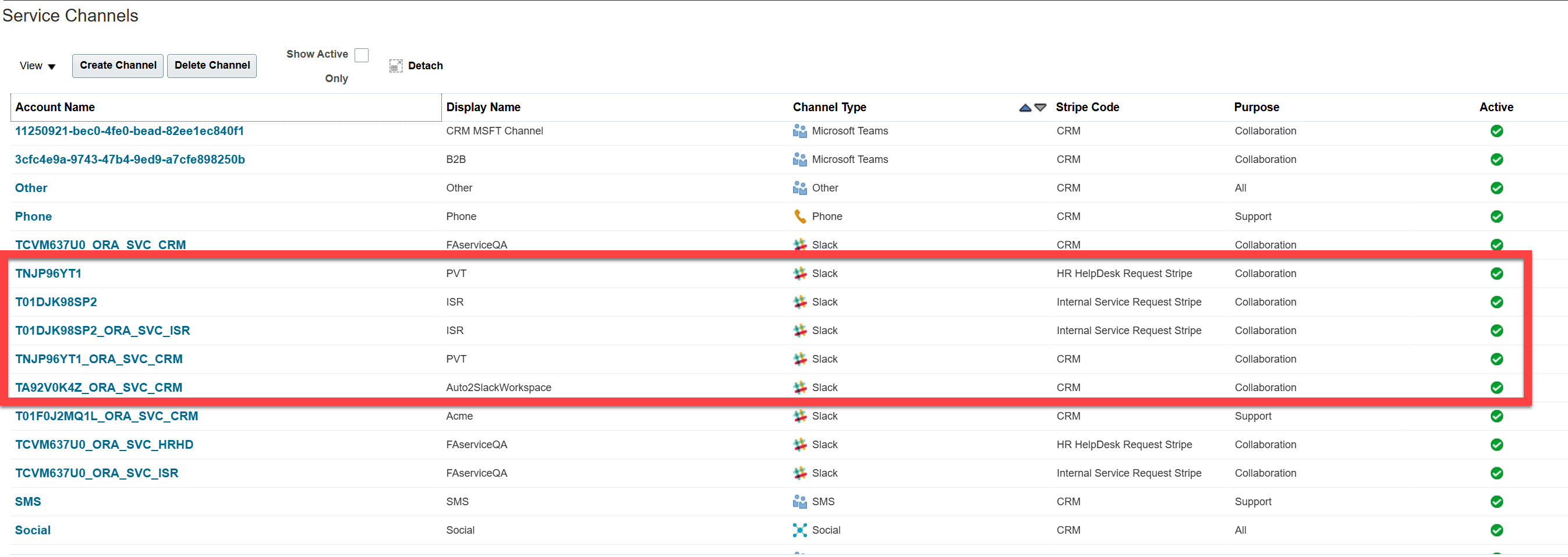Click the active checkmark in the Acme row

[x=1497, y=416]
